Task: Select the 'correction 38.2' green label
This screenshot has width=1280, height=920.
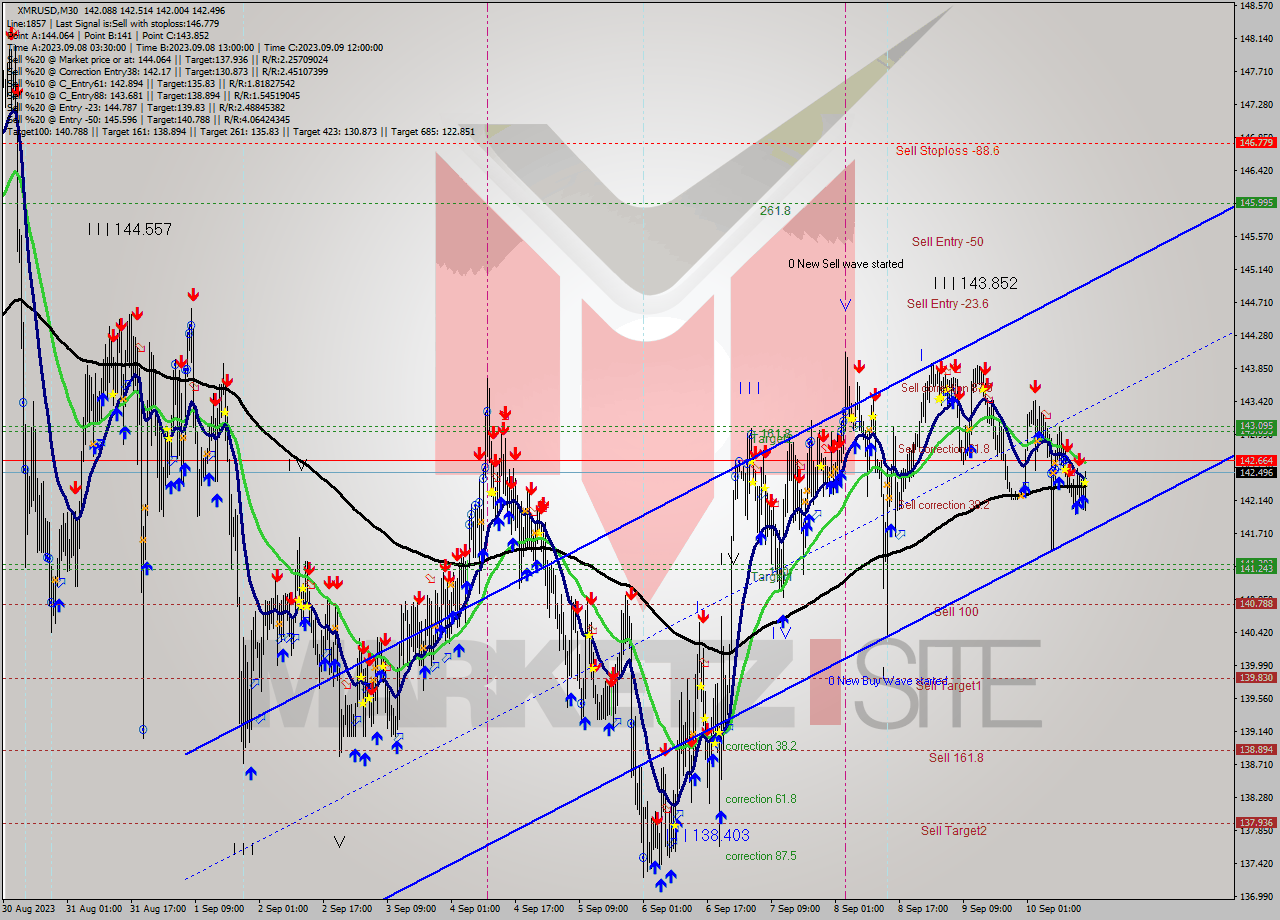Action: 761,747
